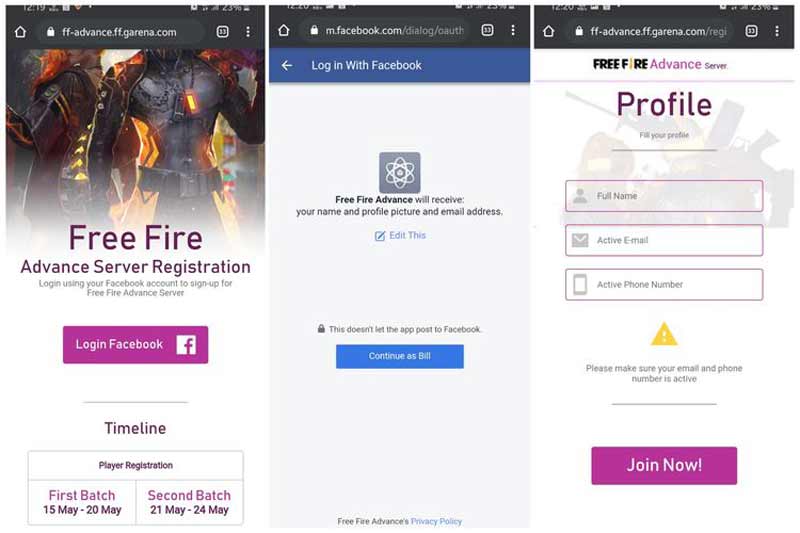
Task: Focus the Active Phone Number field
Action: (x=664, y=285)
